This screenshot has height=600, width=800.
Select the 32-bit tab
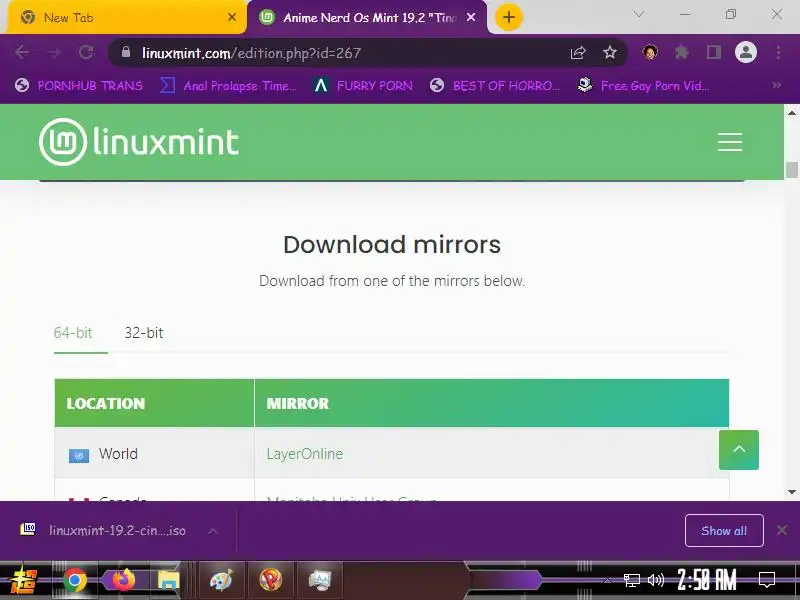(x=144, y=333)
